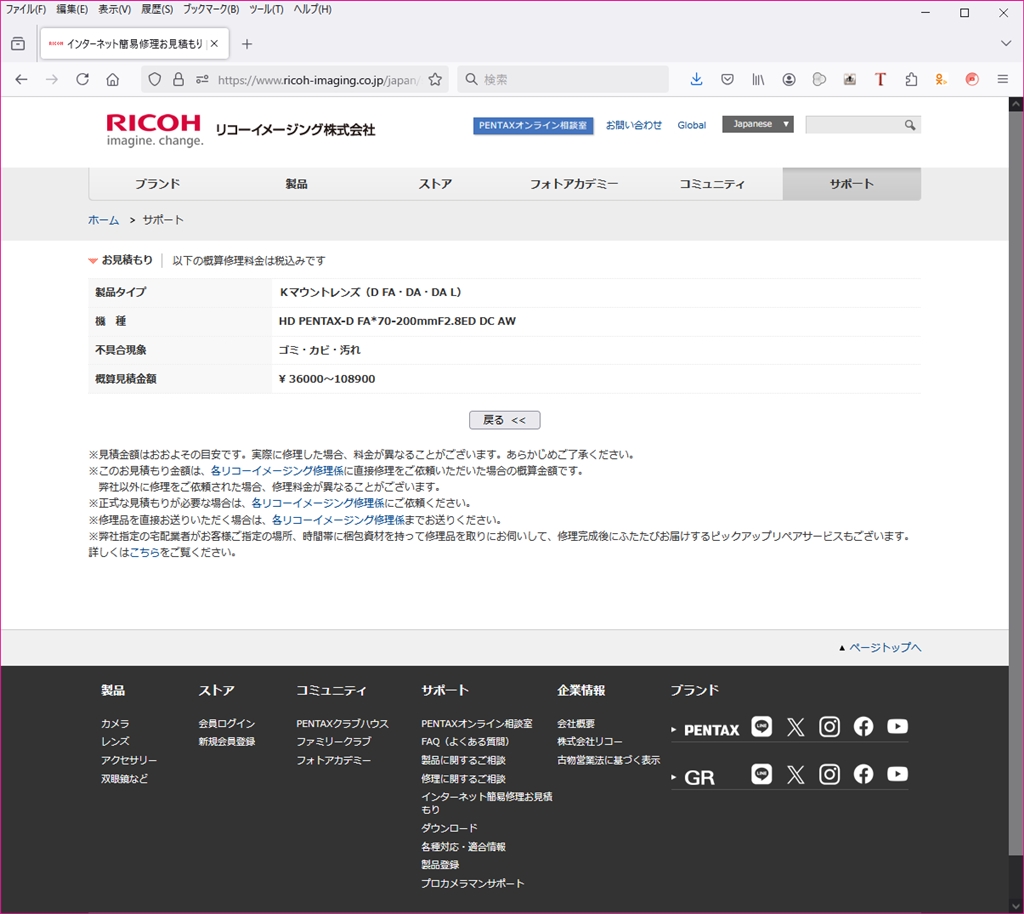Select the ブランド navigation tab
Viewport: 1024px width, 914px height.
point(157,184)
